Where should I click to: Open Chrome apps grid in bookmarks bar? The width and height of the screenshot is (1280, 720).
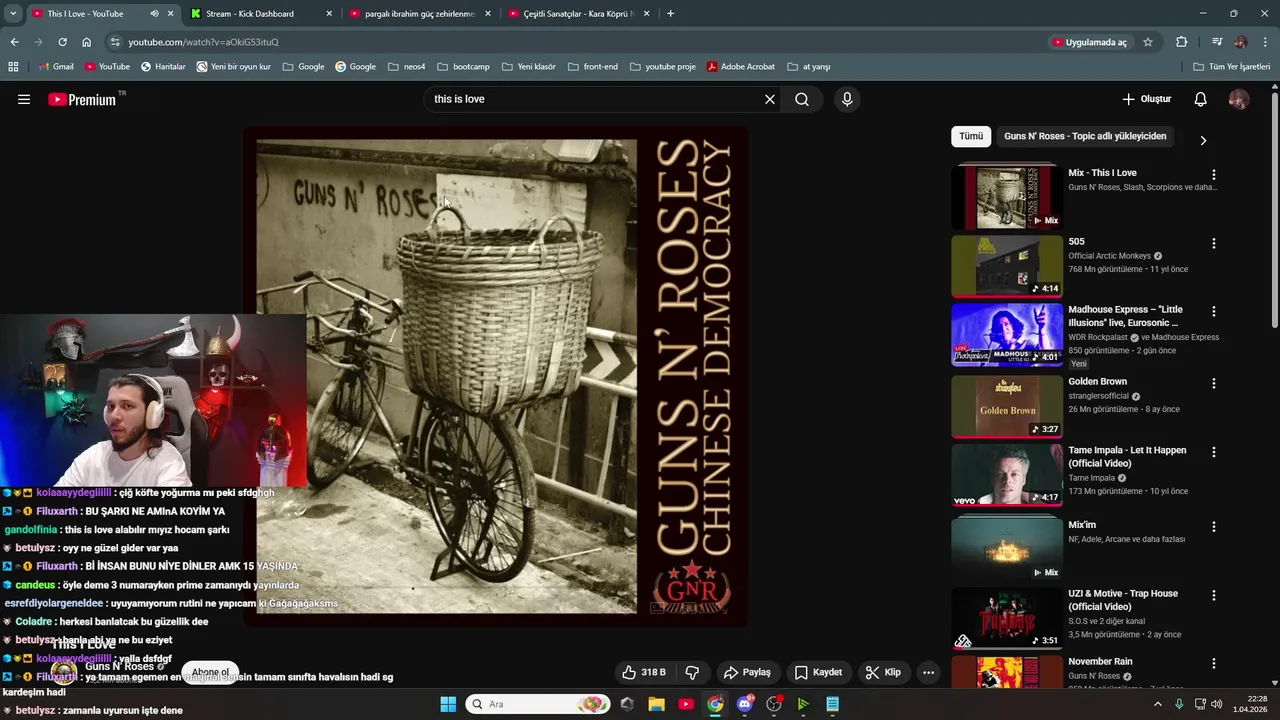click(x=13, y=67)
